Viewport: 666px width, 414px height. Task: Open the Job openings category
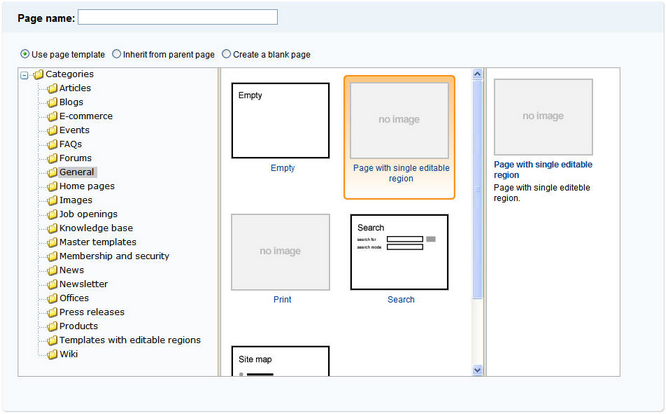[x=88, y=214]
